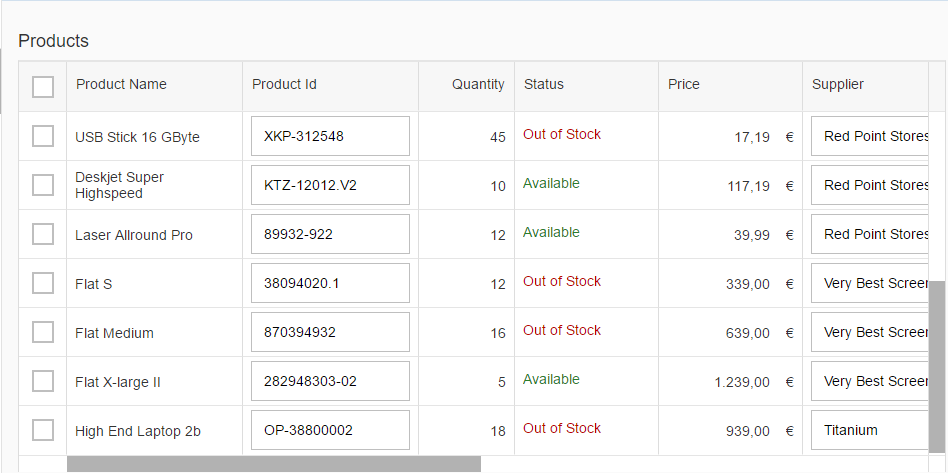The width and height of the screenshot is (948, 473).
Task: Click the 89932-922 product id field
Action: 330,234
